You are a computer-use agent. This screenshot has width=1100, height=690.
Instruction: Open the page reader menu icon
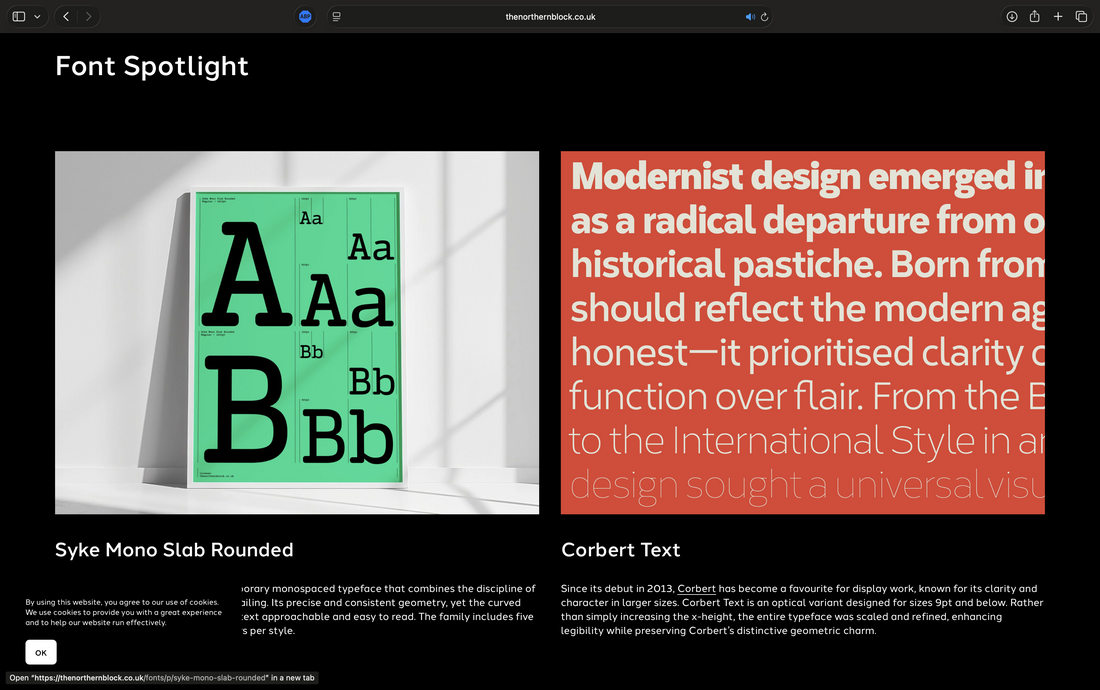click(x=337, y=17)
